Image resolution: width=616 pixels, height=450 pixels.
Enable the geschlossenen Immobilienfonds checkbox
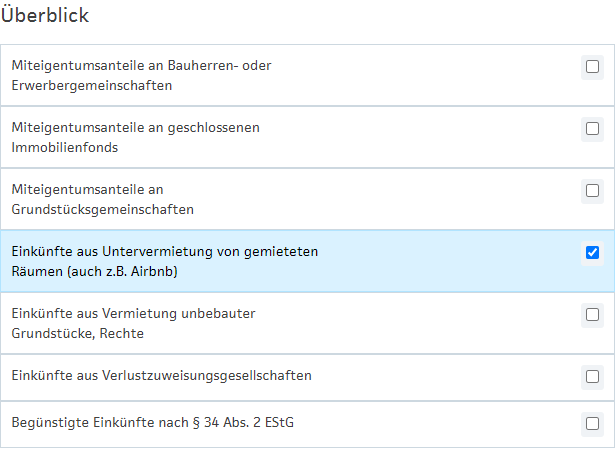(592, 129)
